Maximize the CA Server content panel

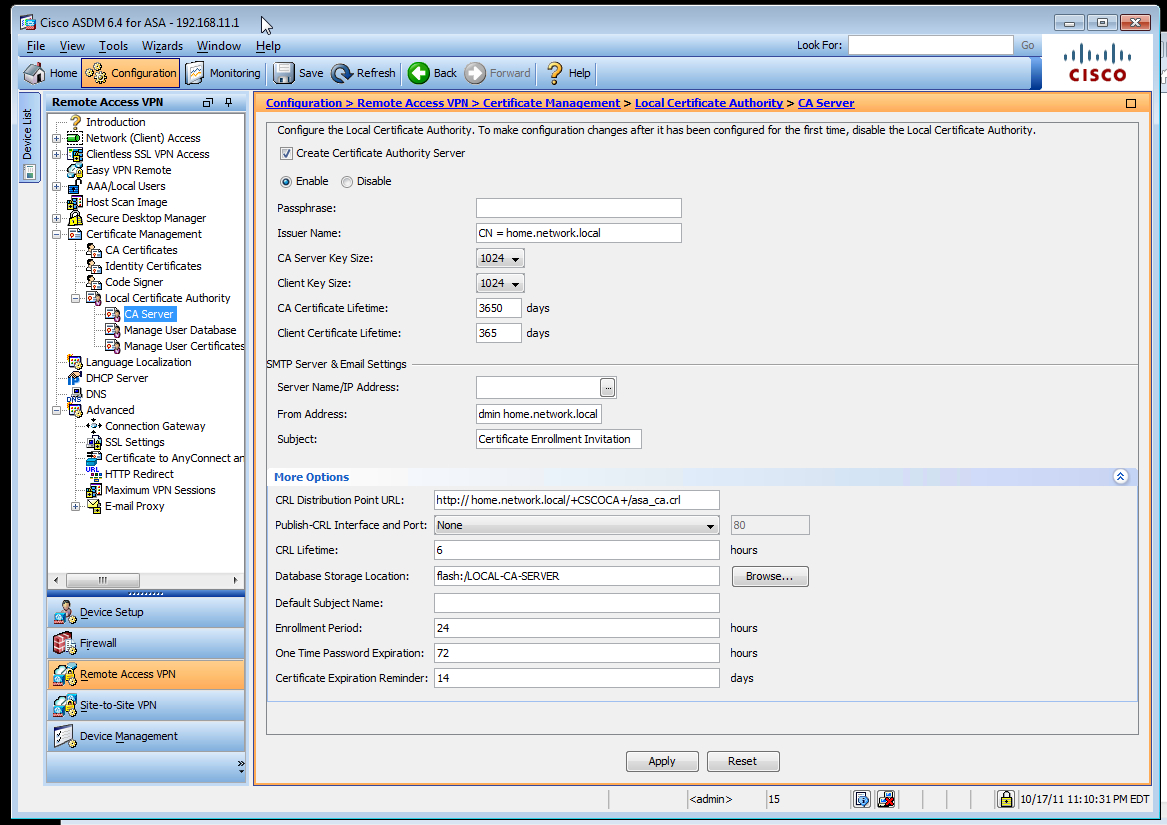point(1131,103)
